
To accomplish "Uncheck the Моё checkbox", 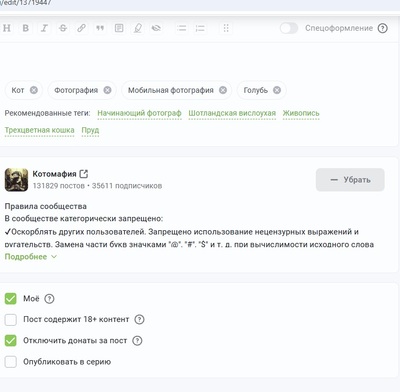I will coord(11,299).
